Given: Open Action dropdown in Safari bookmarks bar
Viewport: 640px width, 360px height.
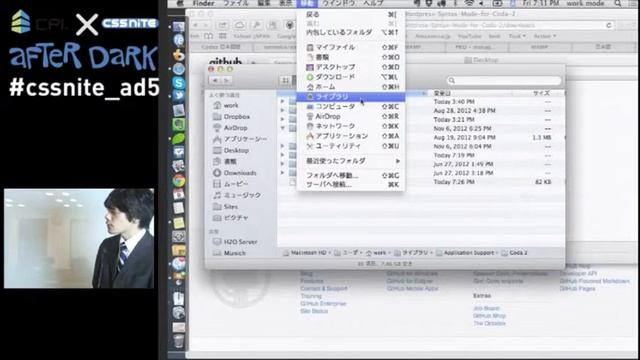Looking at the screenshot, I should [x=545, y=36].
